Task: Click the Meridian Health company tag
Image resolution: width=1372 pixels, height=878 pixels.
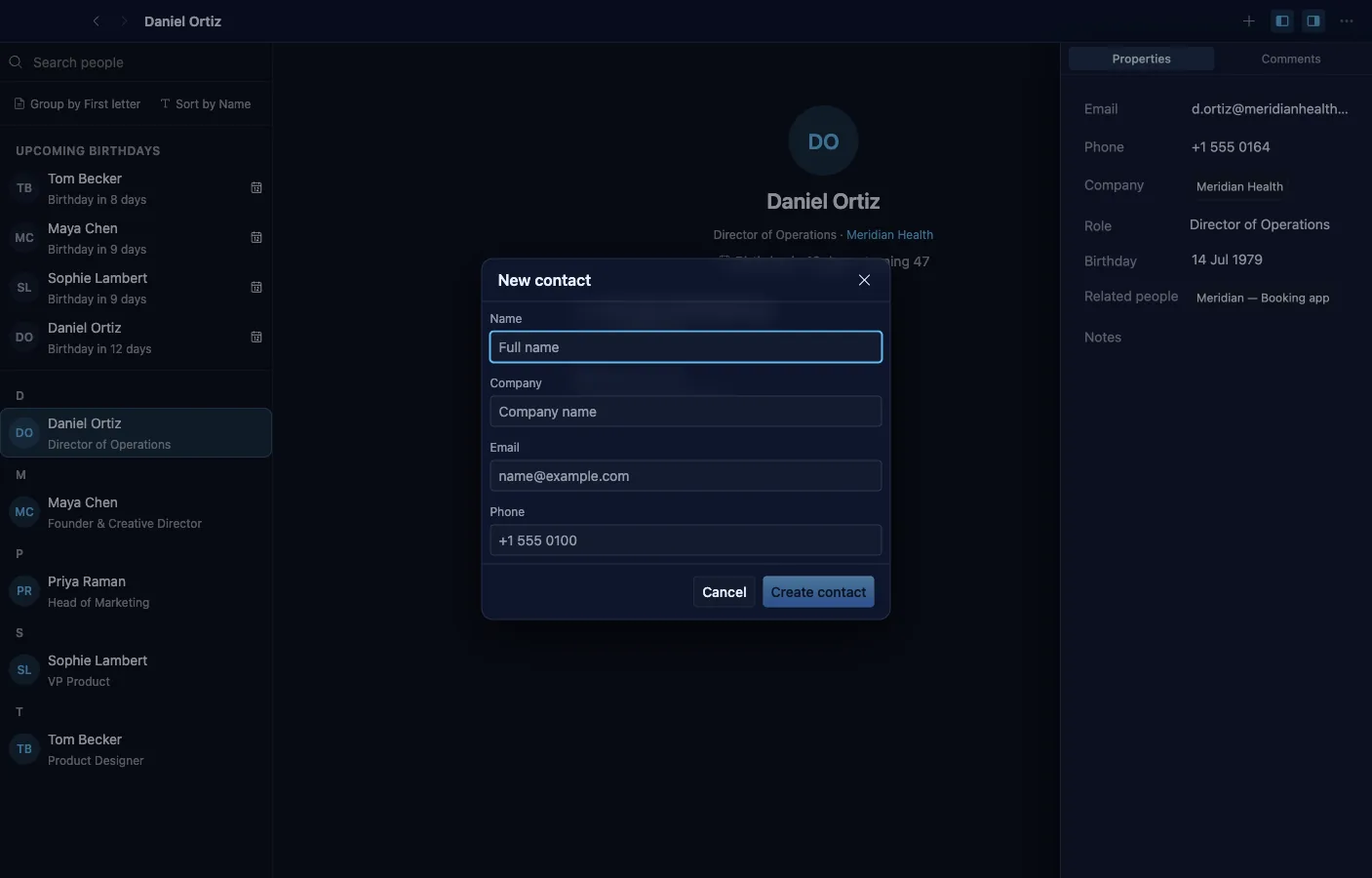Action: 1239,186
